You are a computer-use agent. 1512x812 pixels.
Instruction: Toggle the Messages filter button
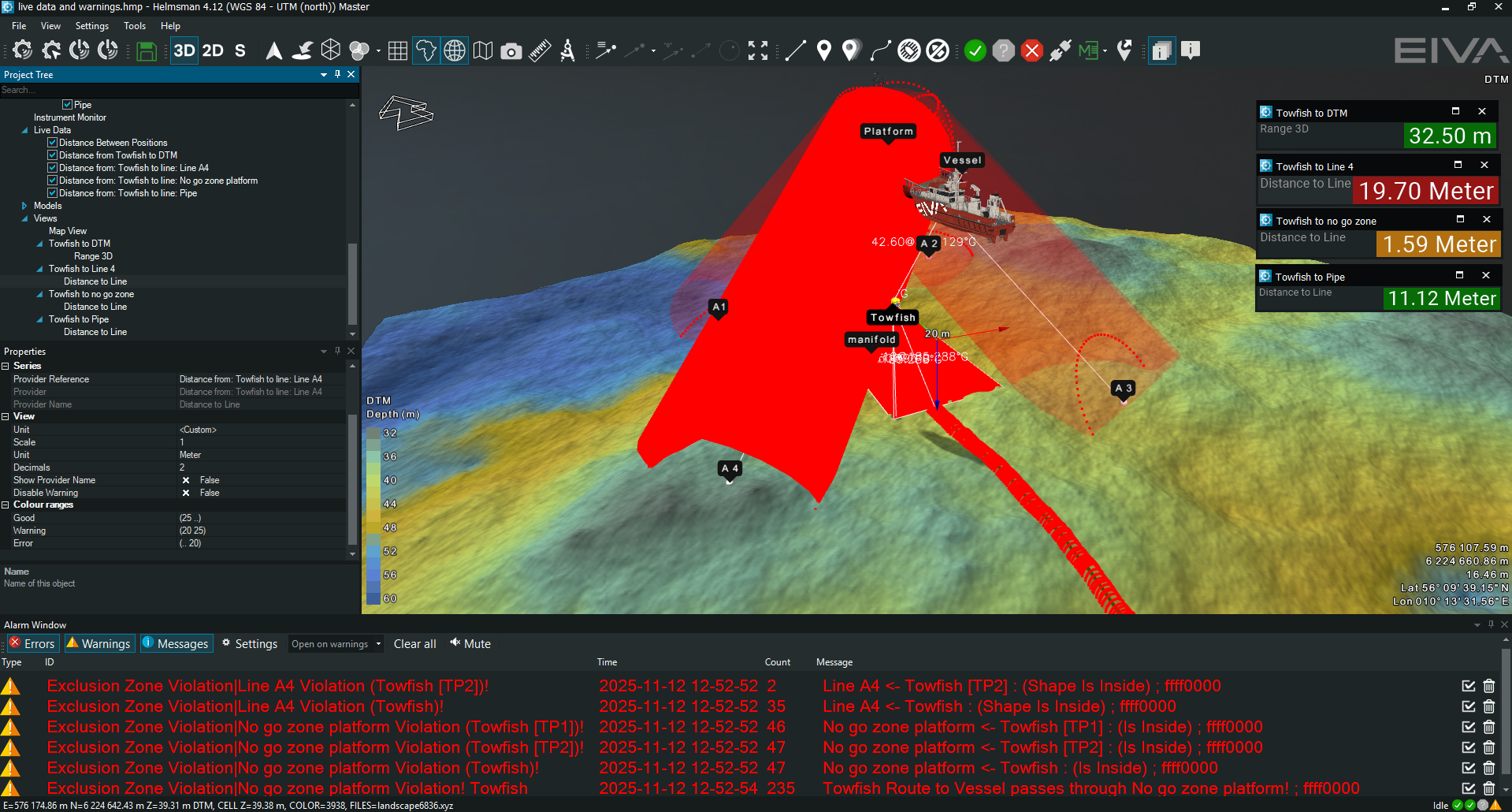tap(175, 643)
